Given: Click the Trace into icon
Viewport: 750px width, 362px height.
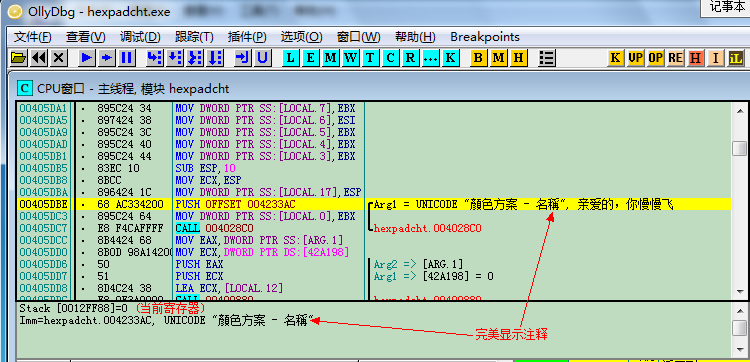Looking at the screenshot, I should [195, 58].
